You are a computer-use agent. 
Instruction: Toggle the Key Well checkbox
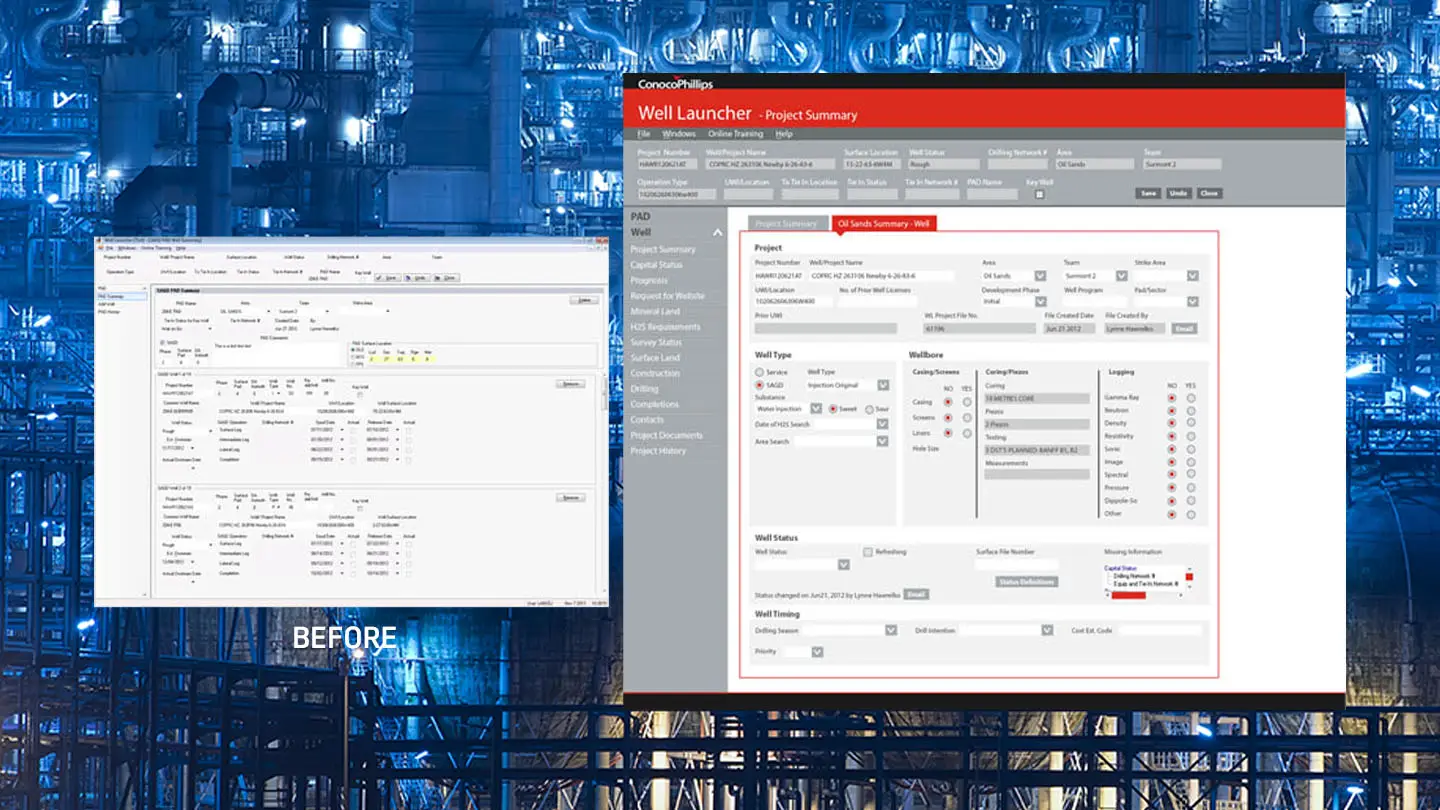pos(1040,194)
